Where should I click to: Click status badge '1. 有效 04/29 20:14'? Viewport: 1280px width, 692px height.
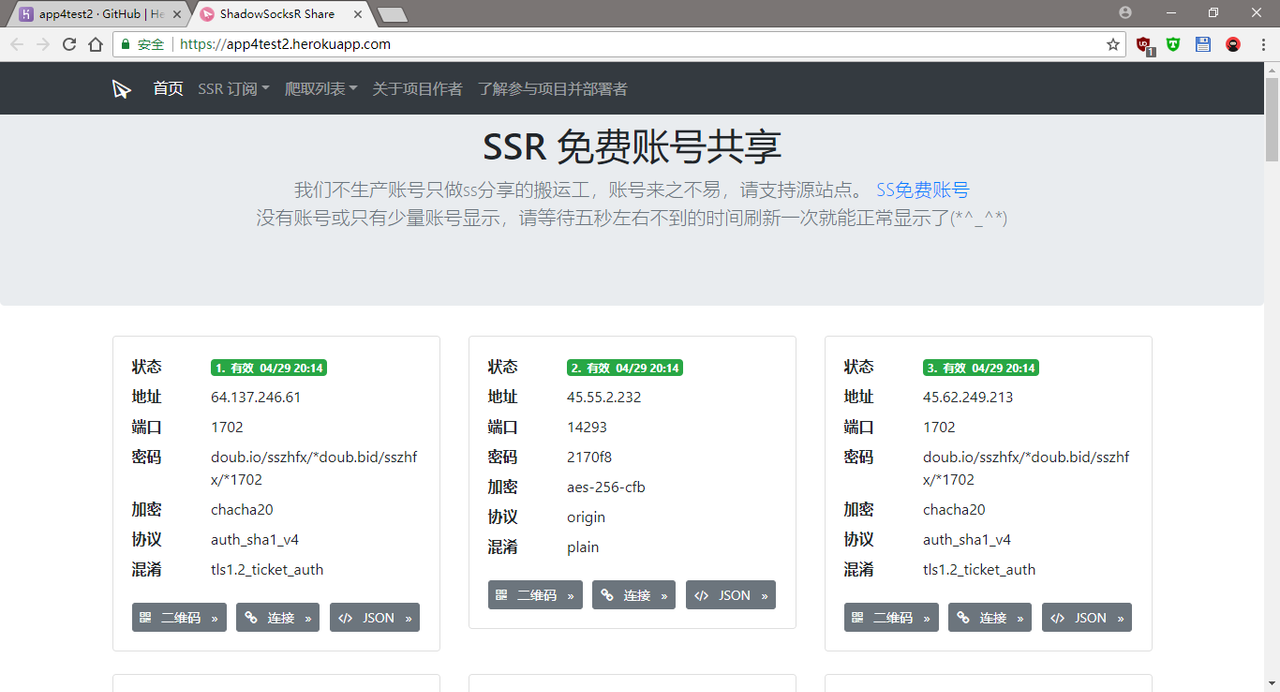click(269, 368)
